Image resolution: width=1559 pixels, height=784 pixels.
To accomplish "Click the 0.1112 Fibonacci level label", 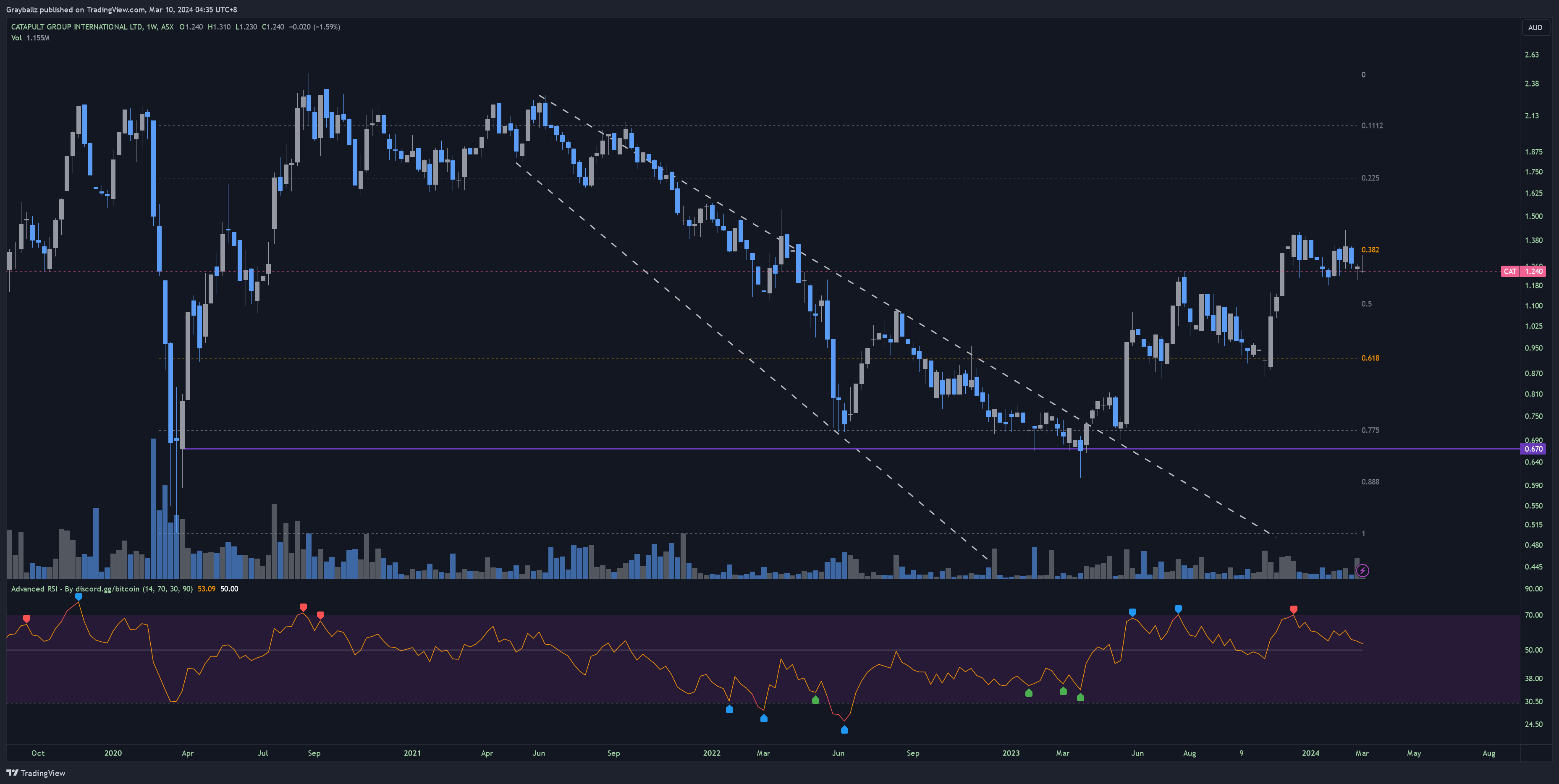I will coord(1372,125).
